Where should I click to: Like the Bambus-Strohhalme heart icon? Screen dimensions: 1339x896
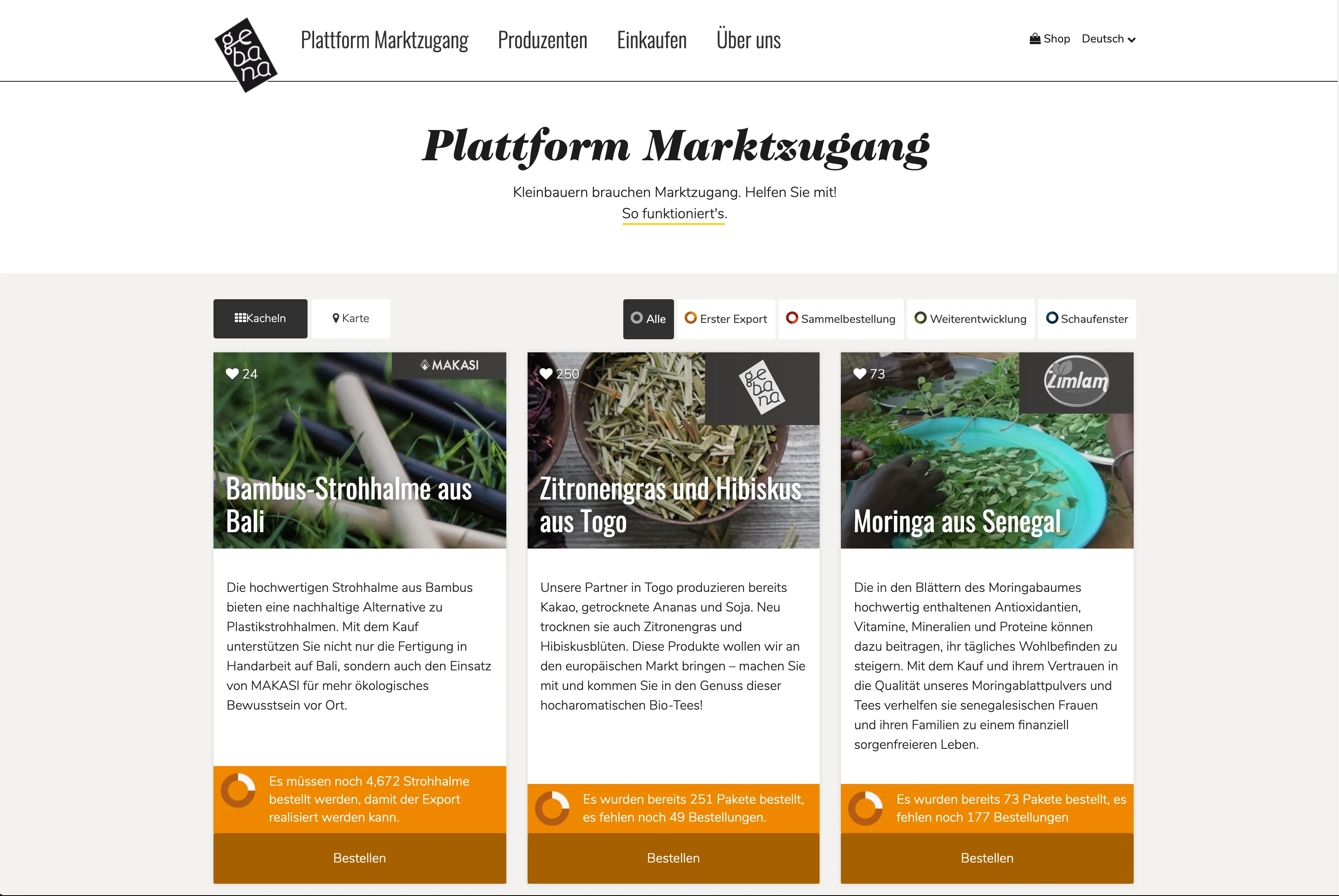(232, 374)
